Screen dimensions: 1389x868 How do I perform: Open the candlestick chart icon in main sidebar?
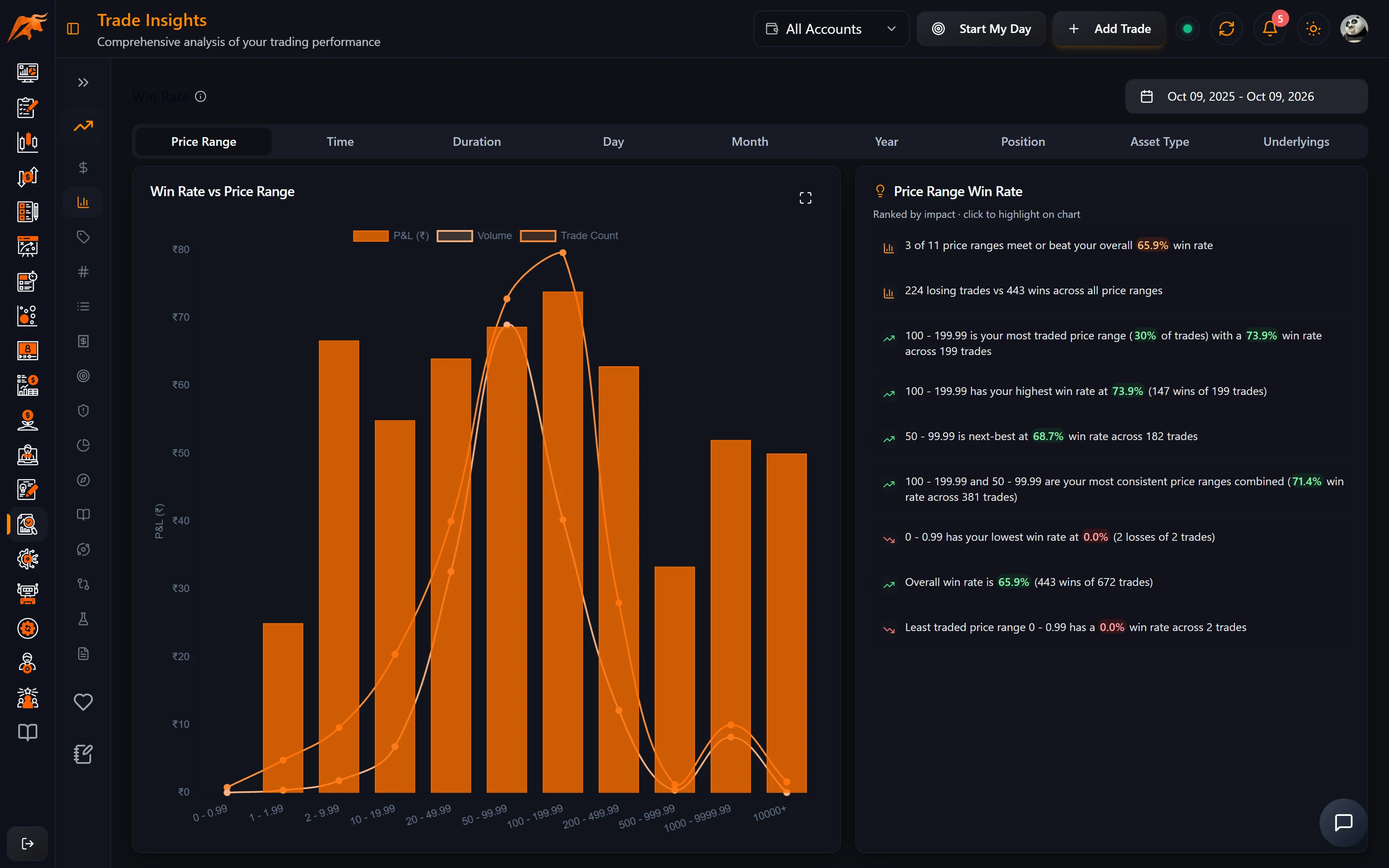27,142
